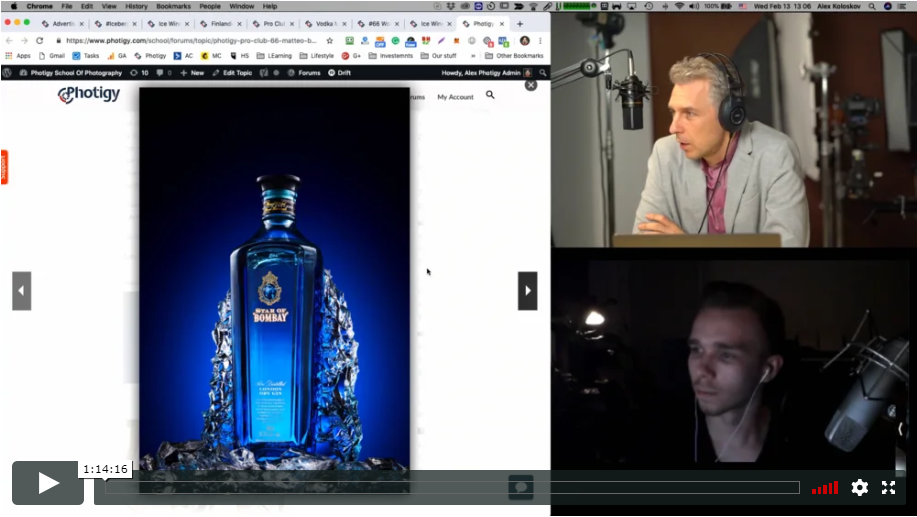Click the speech bubble icon on player bar

pos(520,487)
